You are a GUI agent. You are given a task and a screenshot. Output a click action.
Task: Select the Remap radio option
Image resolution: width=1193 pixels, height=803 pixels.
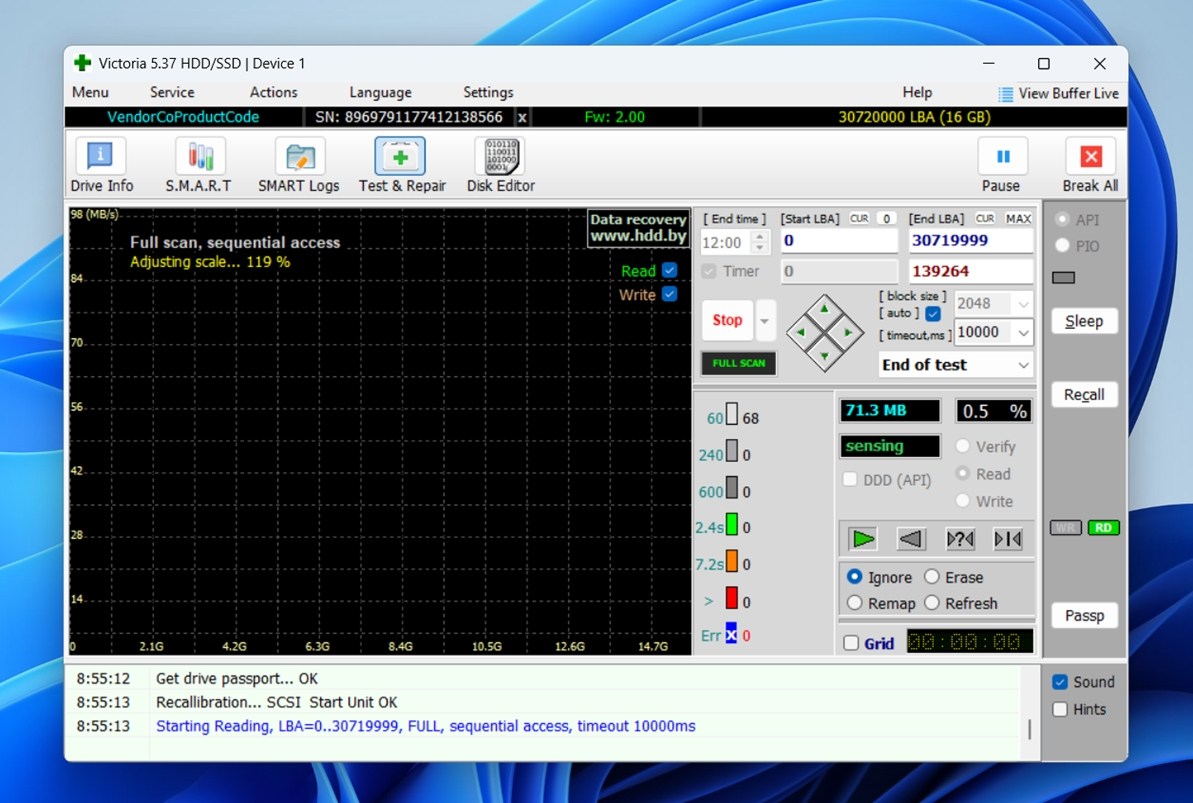click(x=855, y=603)
